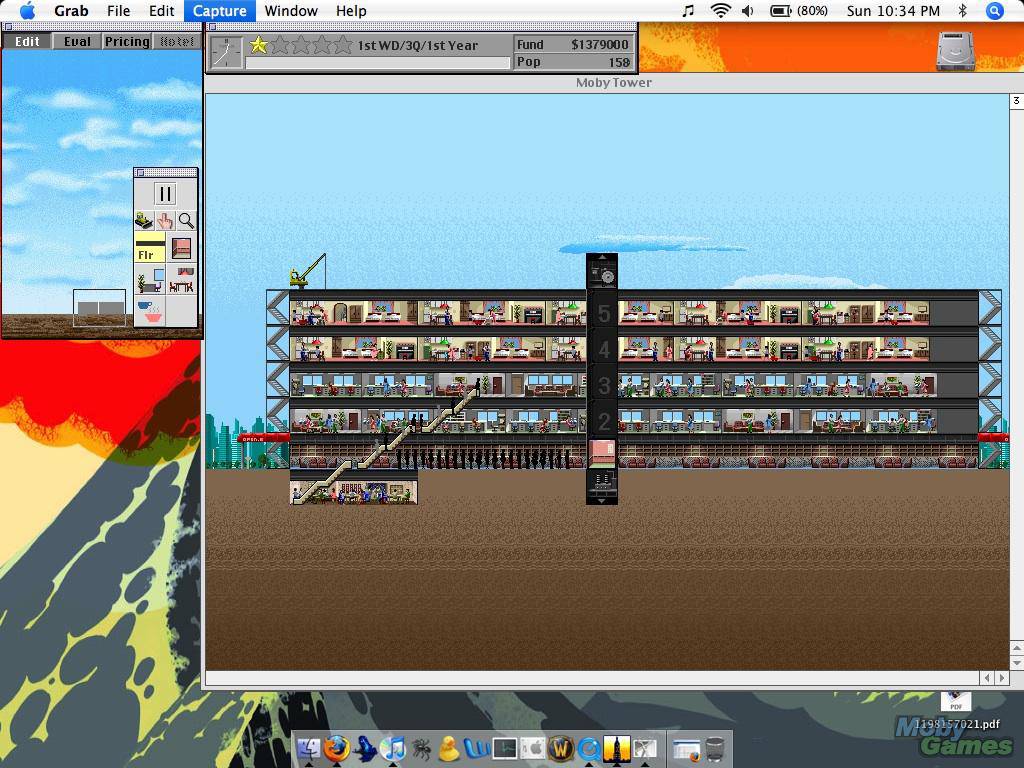Click the clock Sun 10:34 PM
This screenshot has height=768, width=1024.
point(893,10)
